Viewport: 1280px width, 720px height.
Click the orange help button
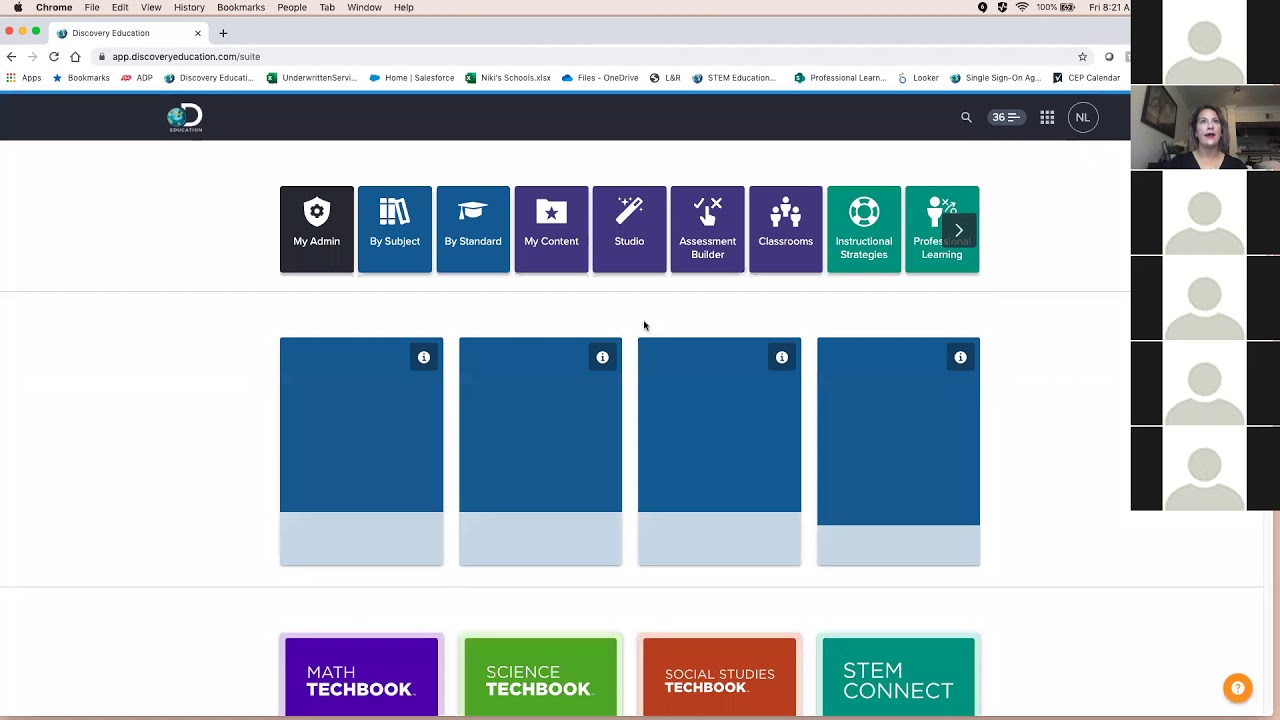pyautogui.click(x=1238, y=688)
